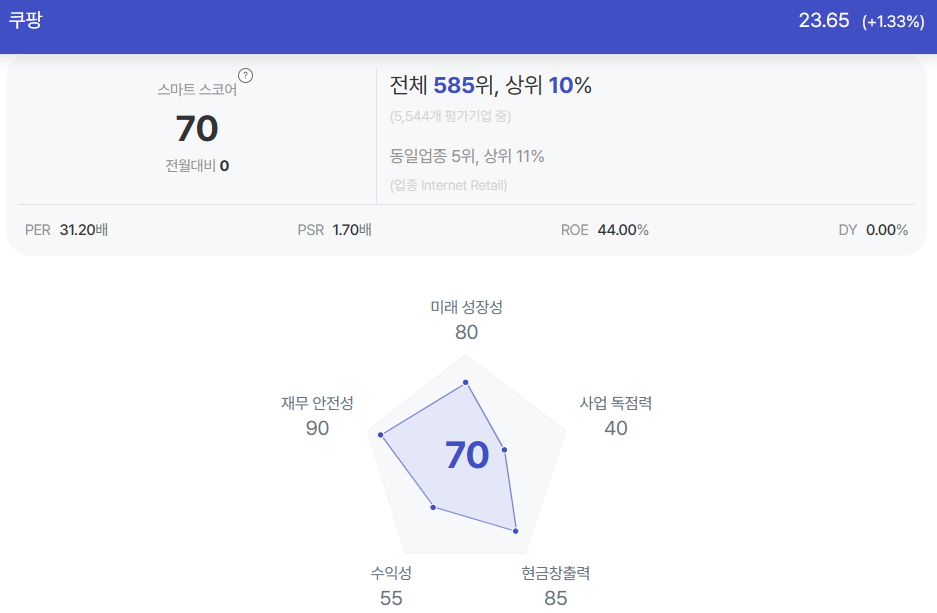The width and height of the screenshot is (937, 613).
Task: Click the 동일업종 5위, 상위 11% text
Action: 467,157
